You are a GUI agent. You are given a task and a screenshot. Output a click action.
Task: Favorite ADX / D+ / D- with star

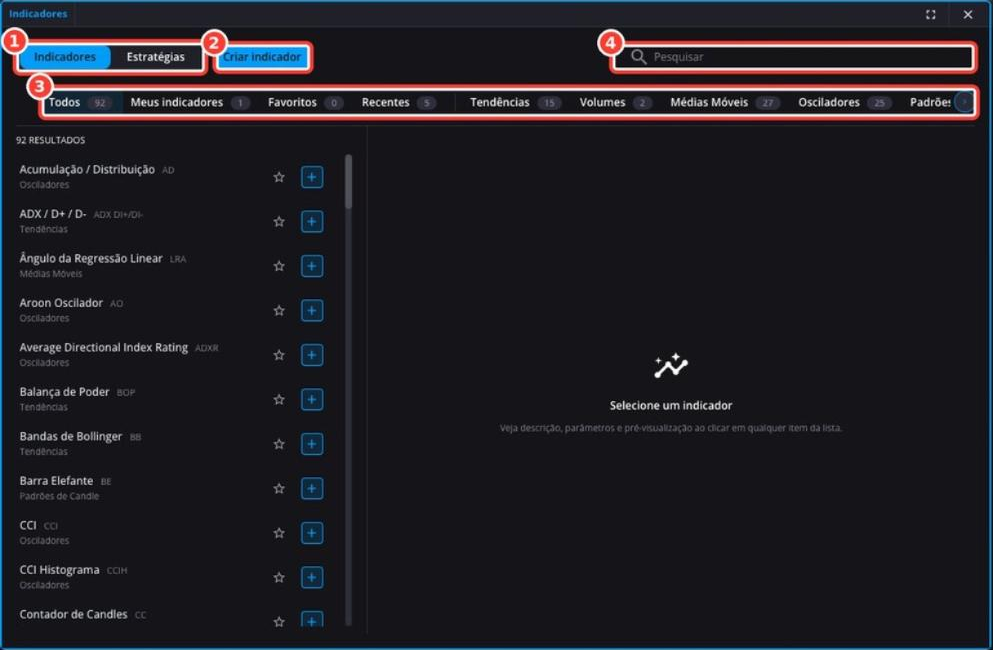pyautogui.click(x=279, y=221)
